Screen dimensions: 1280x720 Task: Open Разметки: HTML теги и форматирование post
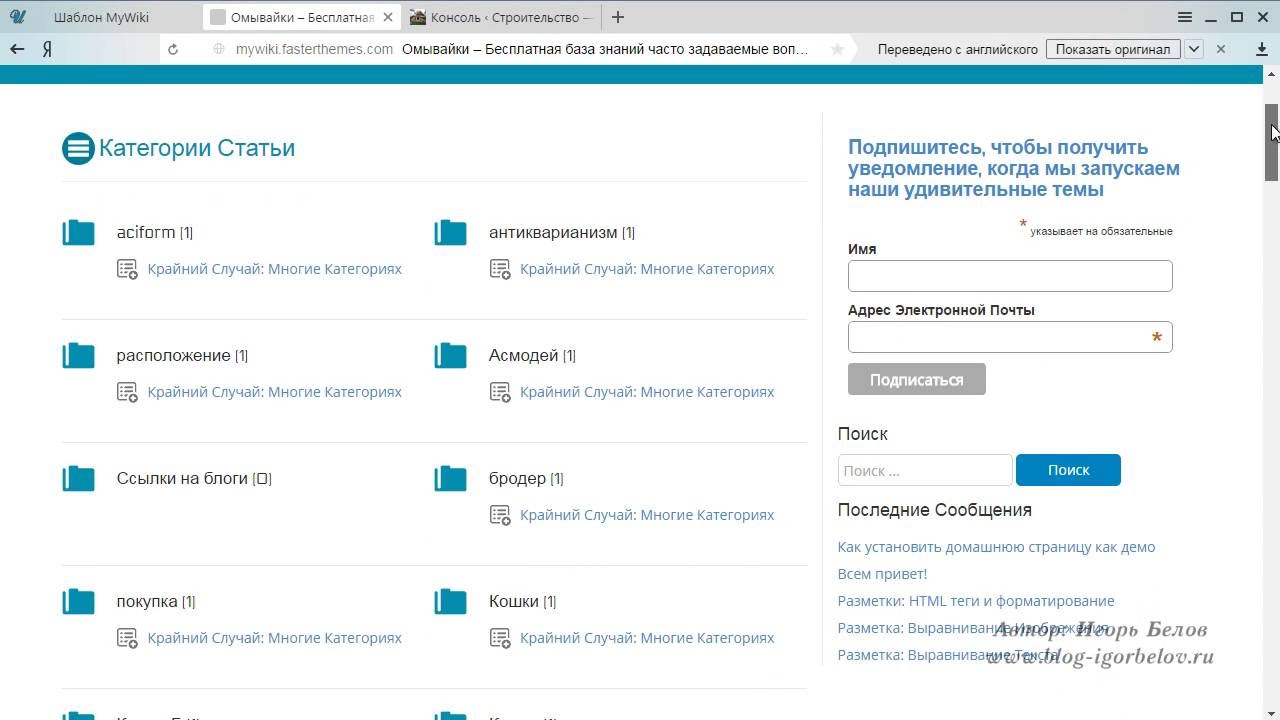[x=976, y=601]
